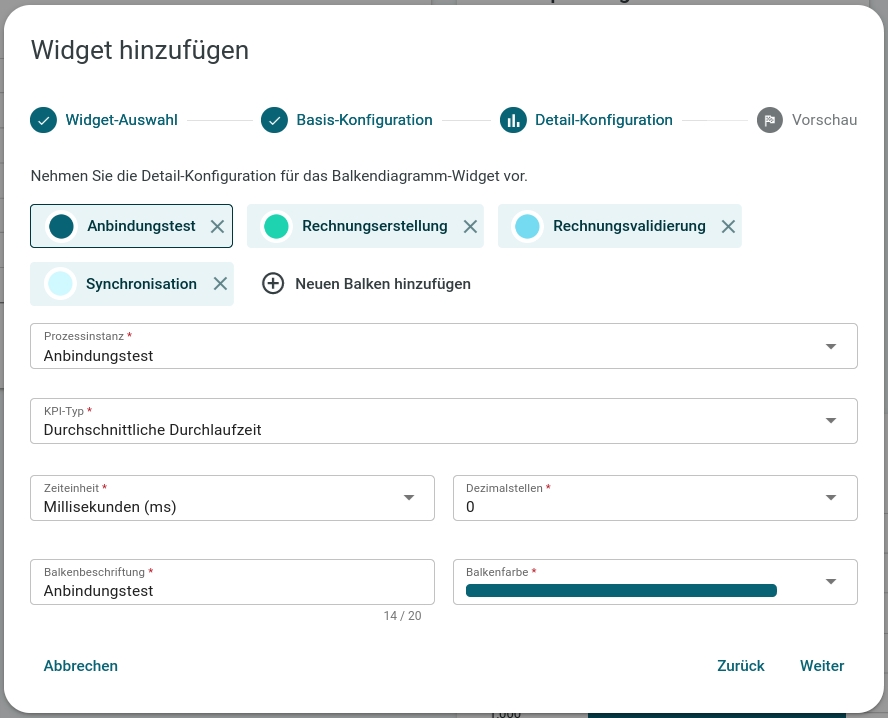The image size is (888, 718).
Task: Click the Balkendiagramm-Widget instruction text
Action: click(x=279, y=176)
